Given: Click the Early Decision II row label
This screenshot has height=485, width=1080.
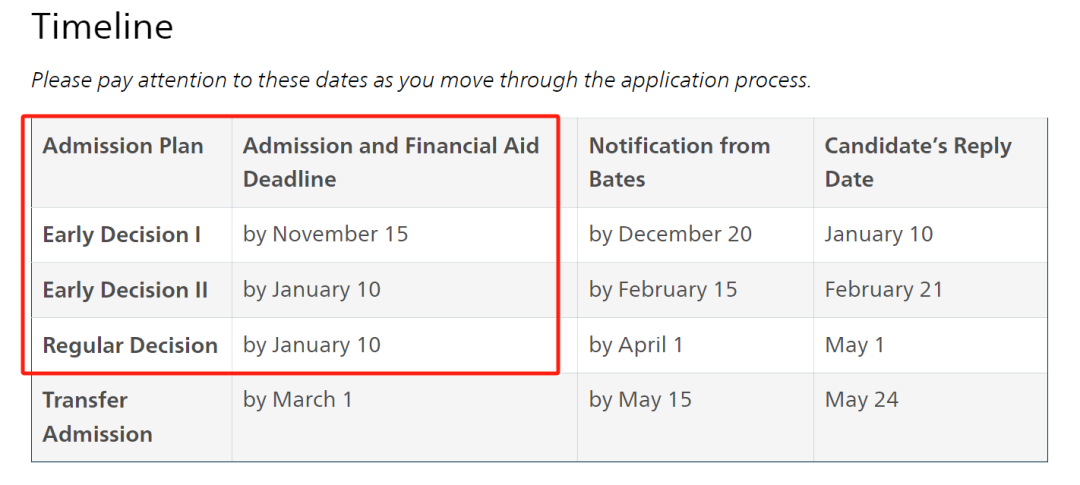Looking at the screenshot, I should [125, 290].
